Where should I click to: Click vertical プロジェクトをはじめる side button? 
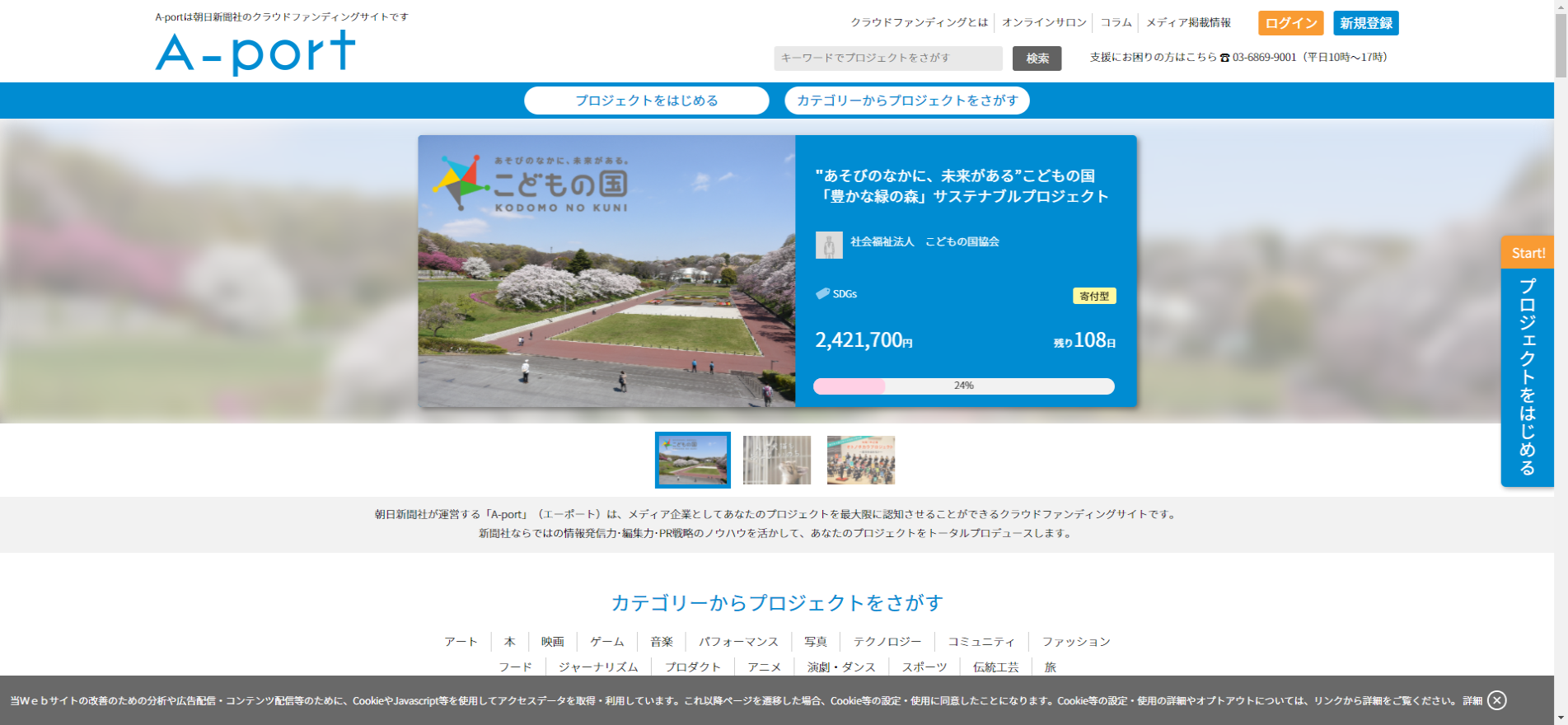(1527, 377)
